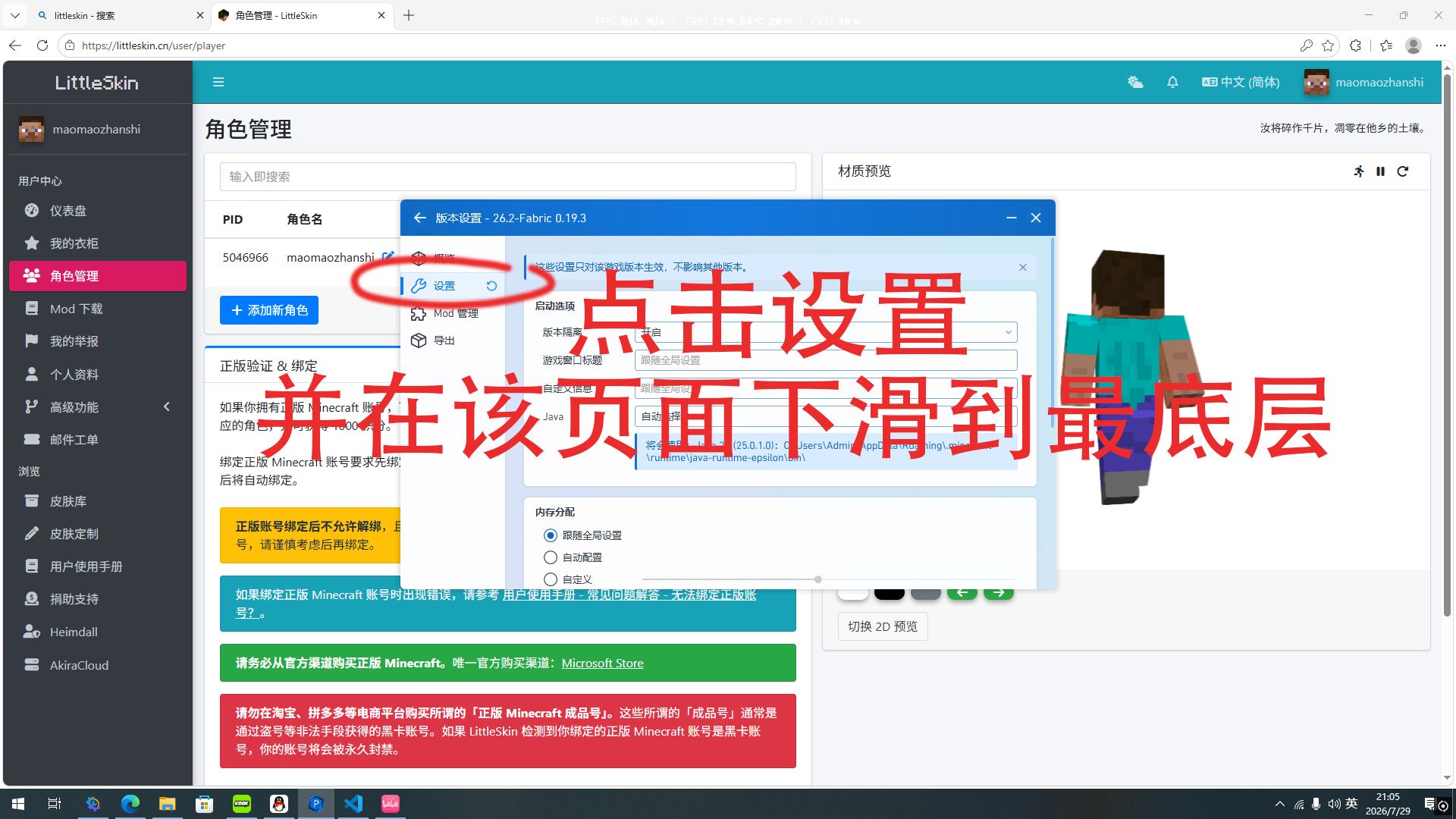Reload the page with the browser refresh button
Viewport: 1456px width, 819px height.
(x=42, y=45)
